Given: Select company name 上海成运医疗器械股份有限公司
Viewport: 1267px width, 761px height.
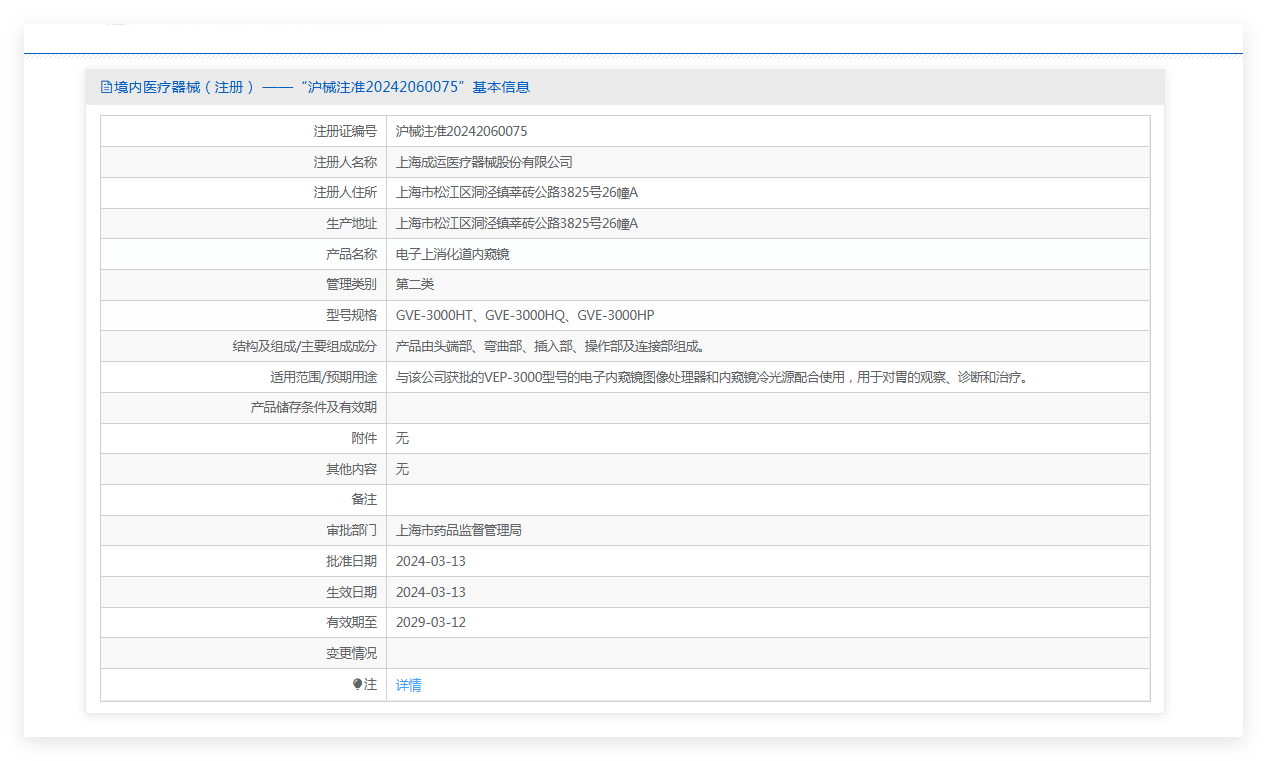Looking at the screenshot, I should click(484, 162).
